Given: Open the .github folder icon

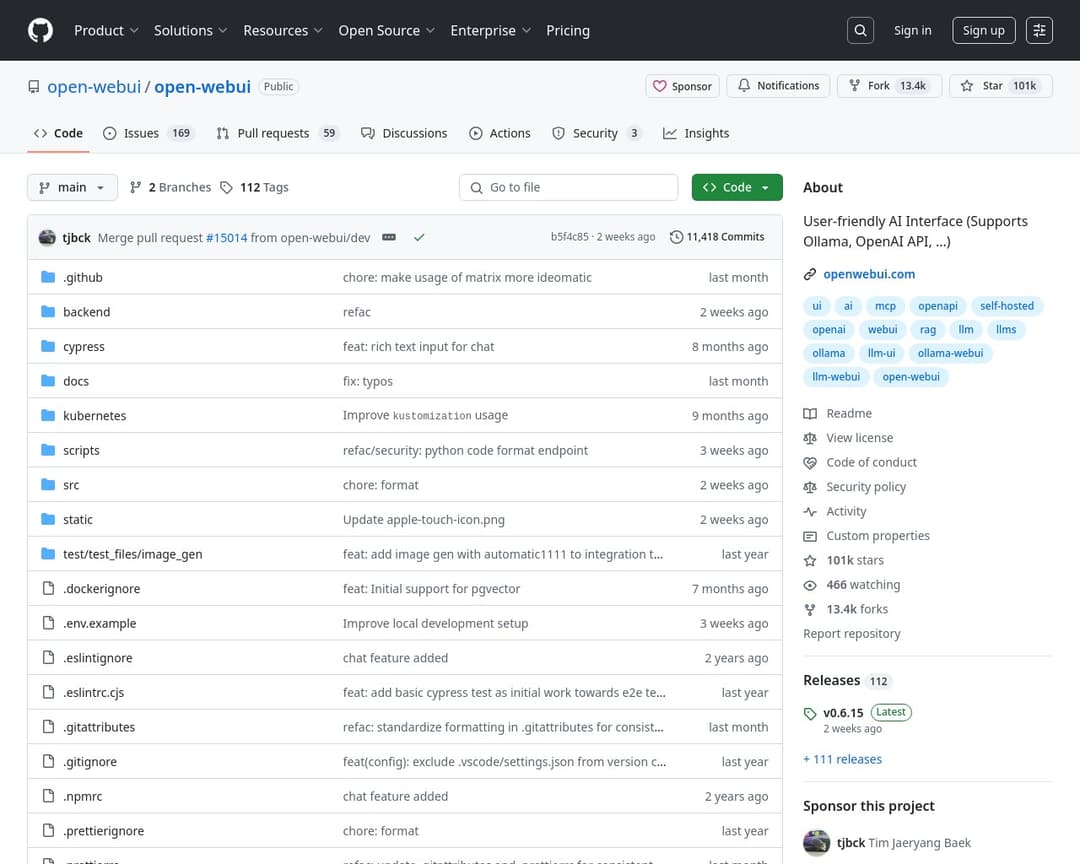Looking at the screenshot, I should click(x=48, y=277).
